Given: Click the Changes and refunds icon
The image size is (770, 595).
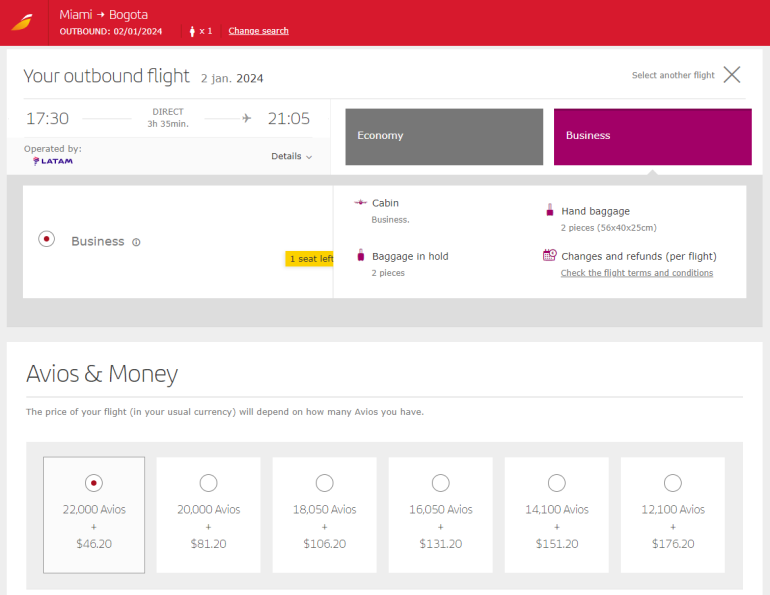Looking at the screenshot, I should (549, 256).
